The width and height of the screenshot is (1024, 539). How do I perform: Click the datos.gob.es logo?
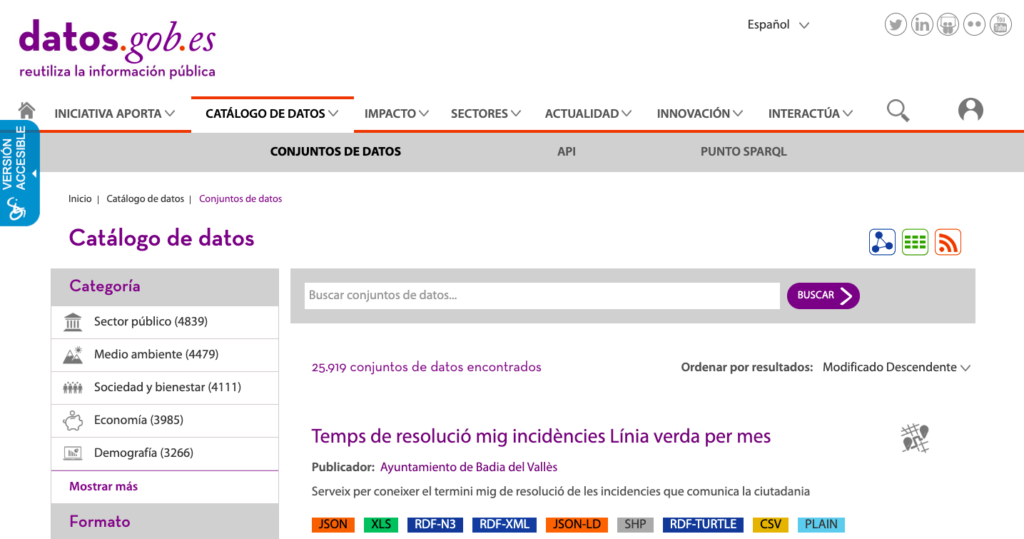coord(118,48)
